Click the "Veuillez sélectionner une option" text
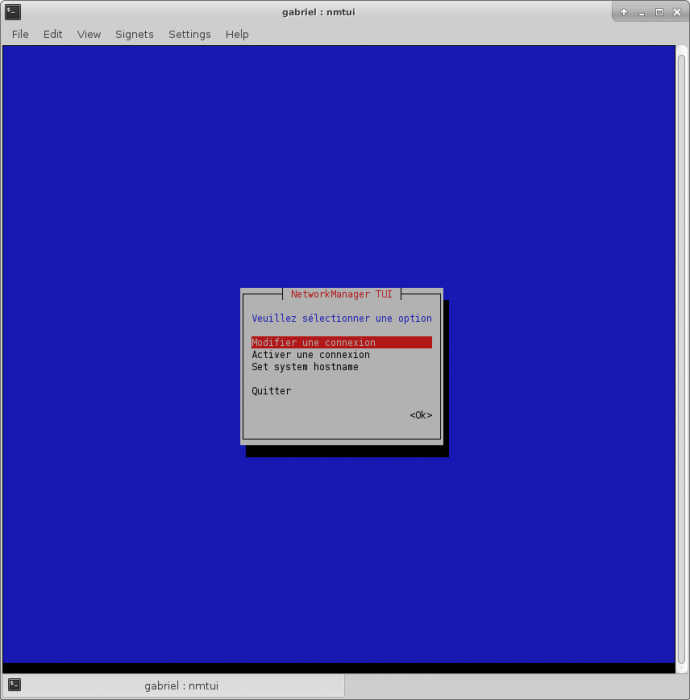The width and height of the screenshot is (690, 700). (341, 318)
